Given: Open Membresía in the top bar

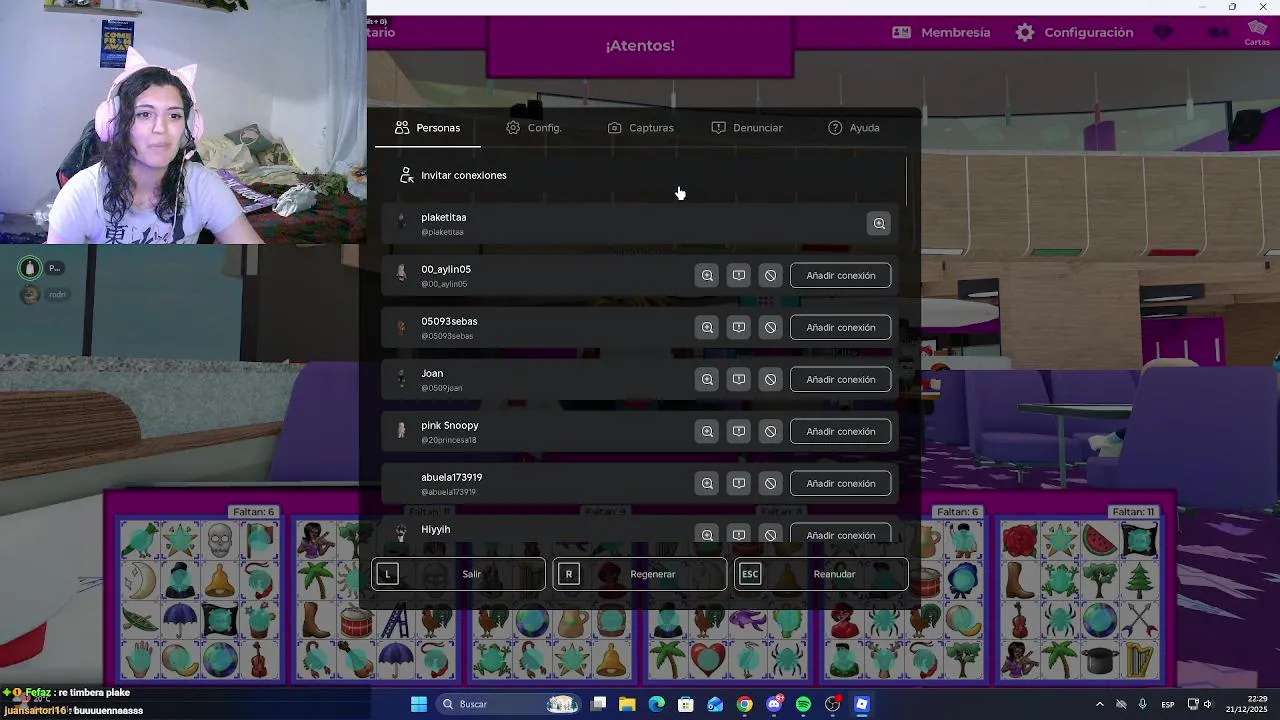Looking at the screenshot, I should tap(941, 32).
